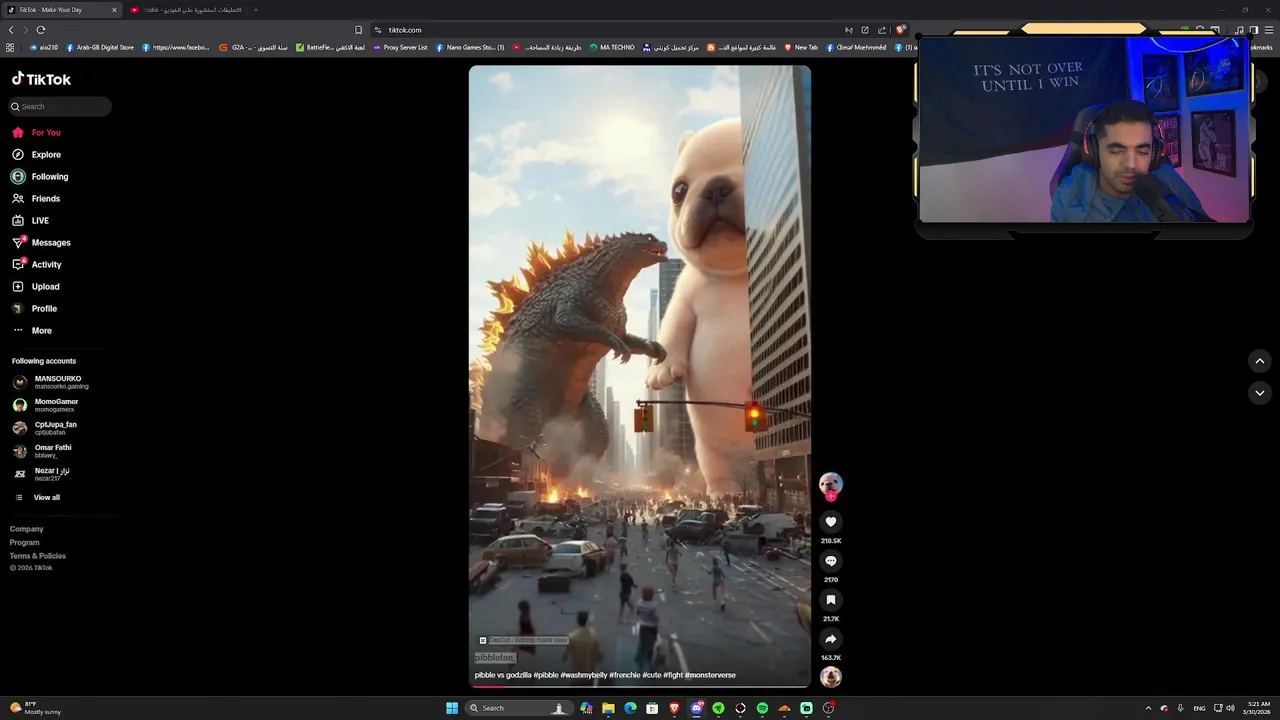
Task: Skip to the next video
Action: 1260,393
